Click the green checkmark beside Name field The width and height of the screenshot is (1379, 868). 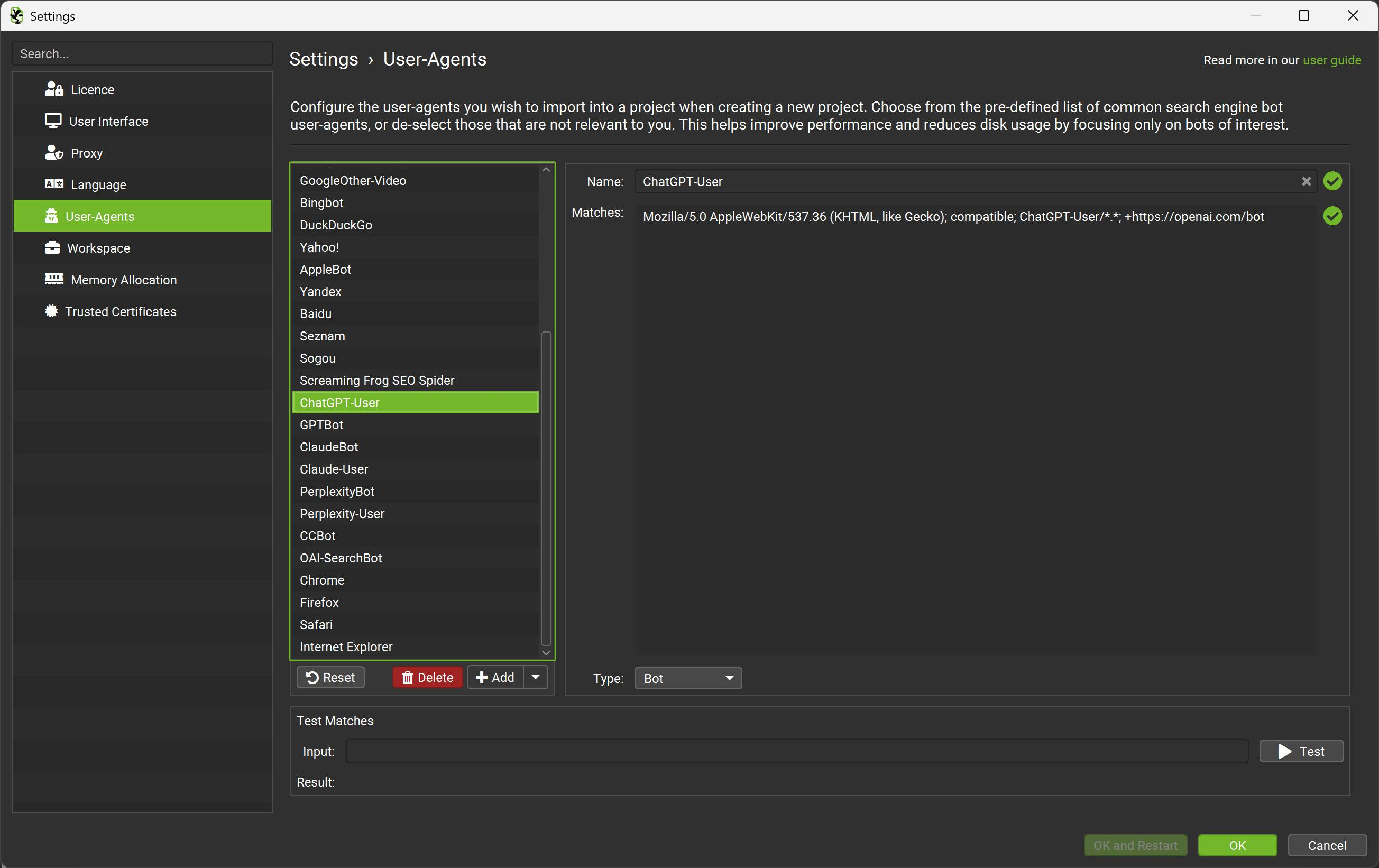(x=1332, y=181)
